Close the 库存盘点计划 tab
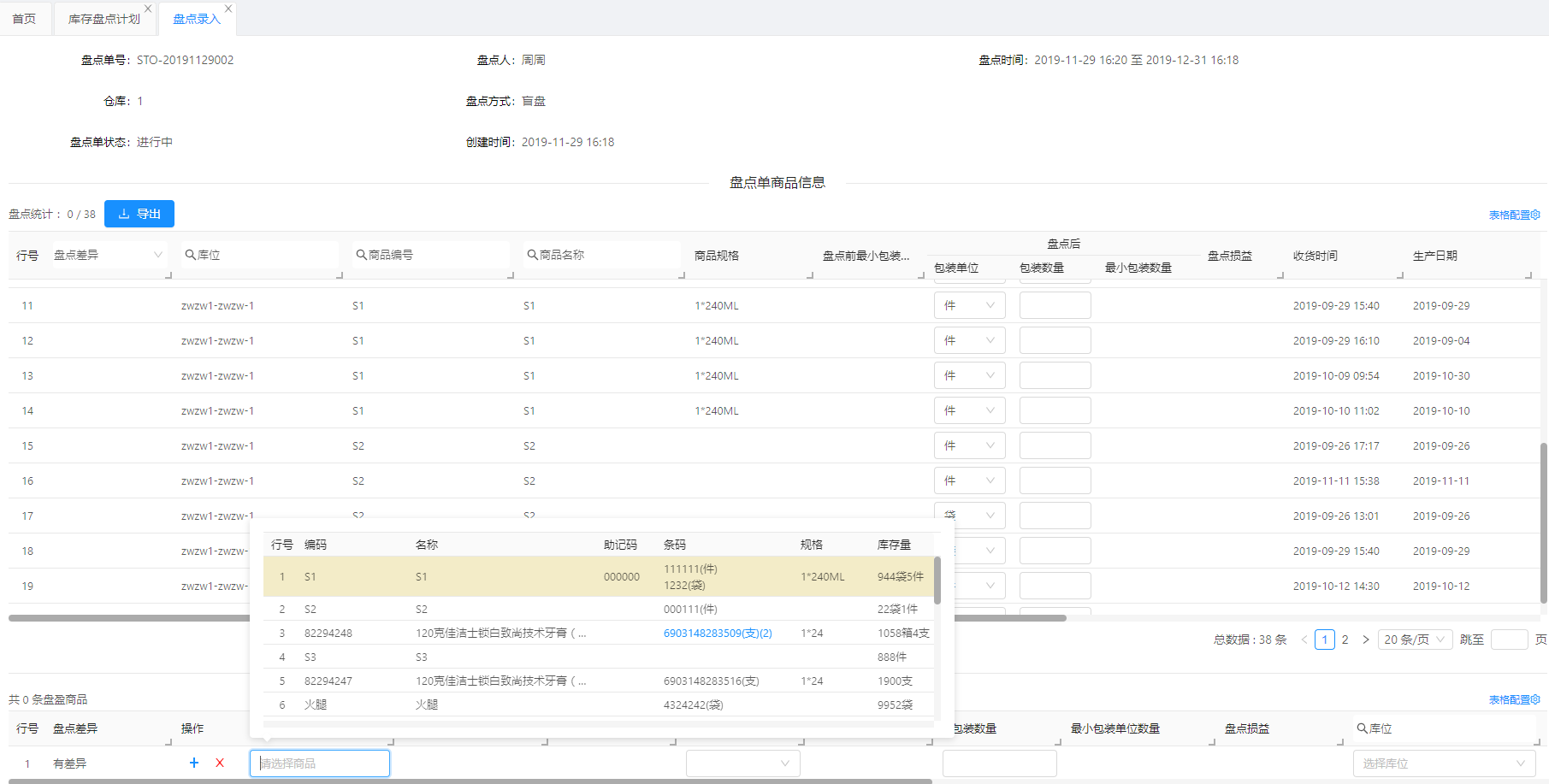 click(148, 9)
